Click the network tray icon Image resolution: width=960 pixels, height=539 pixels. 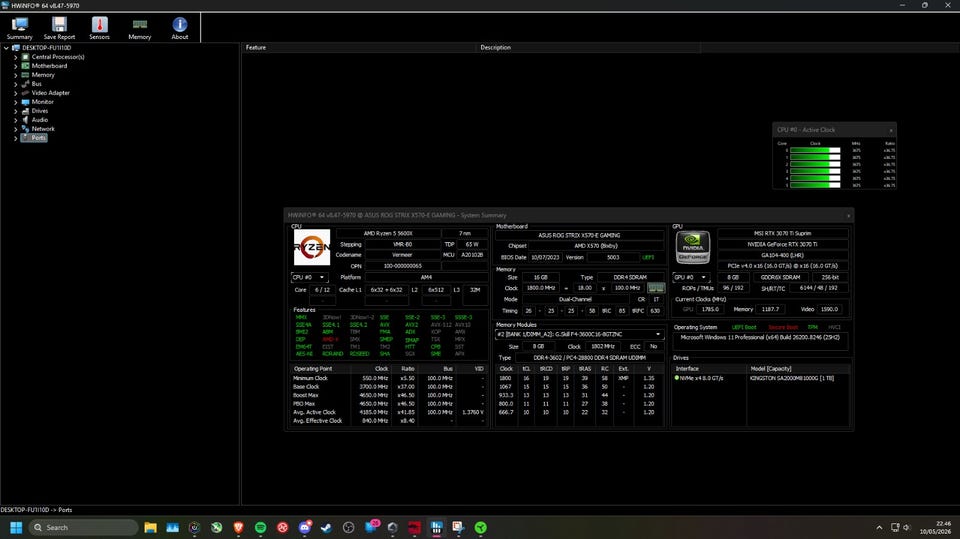point(894,527)
